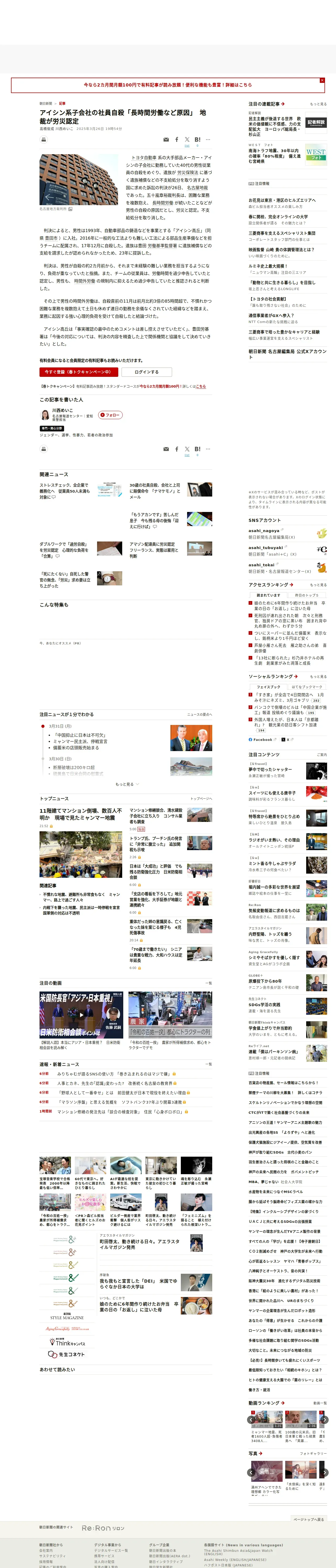The width and height of the screenshot is (336, 1568).
Task: Share by mail using the icon below the author profile
Action: click(x=166, y=449)
